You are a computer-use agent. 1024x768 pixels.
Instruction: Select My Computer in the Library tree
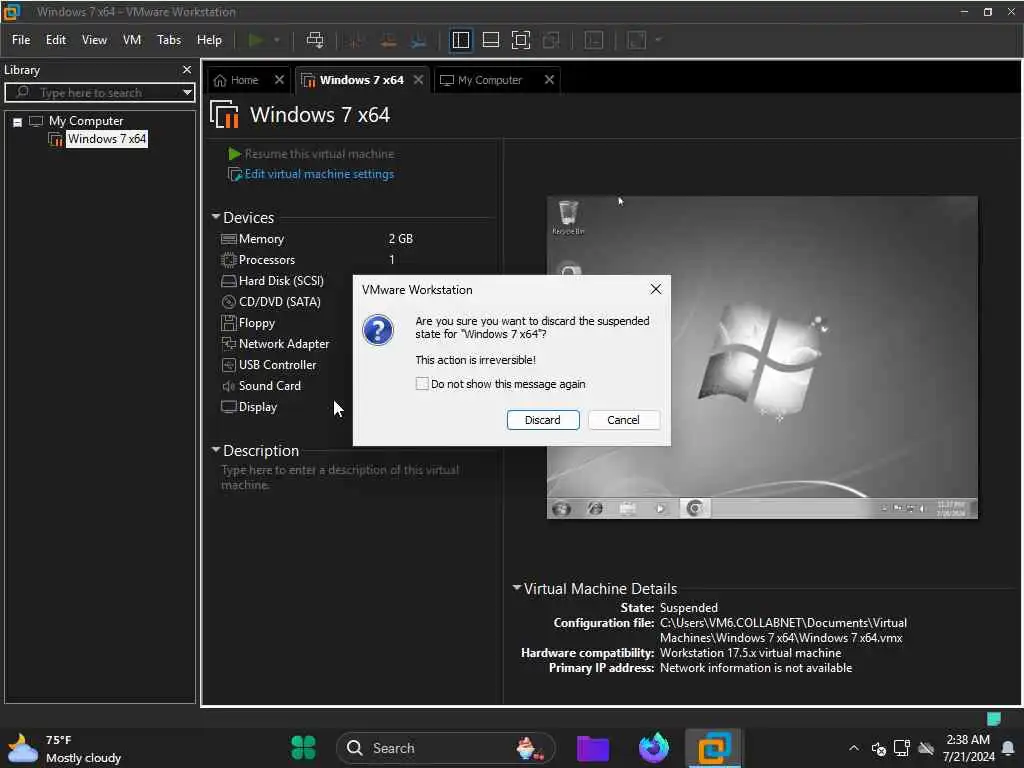tap(86, 121)
